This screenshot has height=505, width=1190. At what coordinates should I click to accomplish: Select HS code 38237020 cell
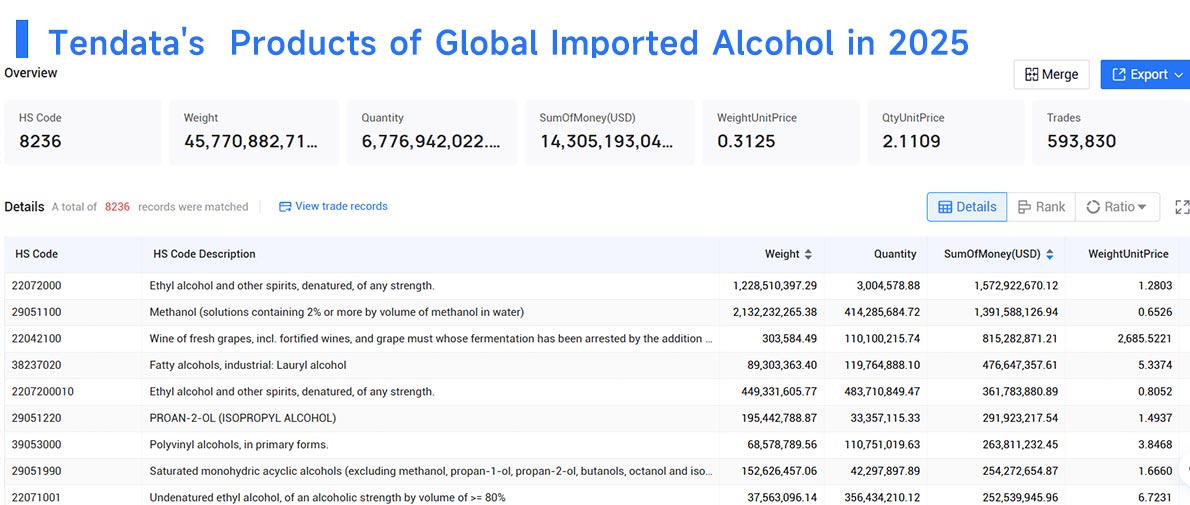coord(36,365)
